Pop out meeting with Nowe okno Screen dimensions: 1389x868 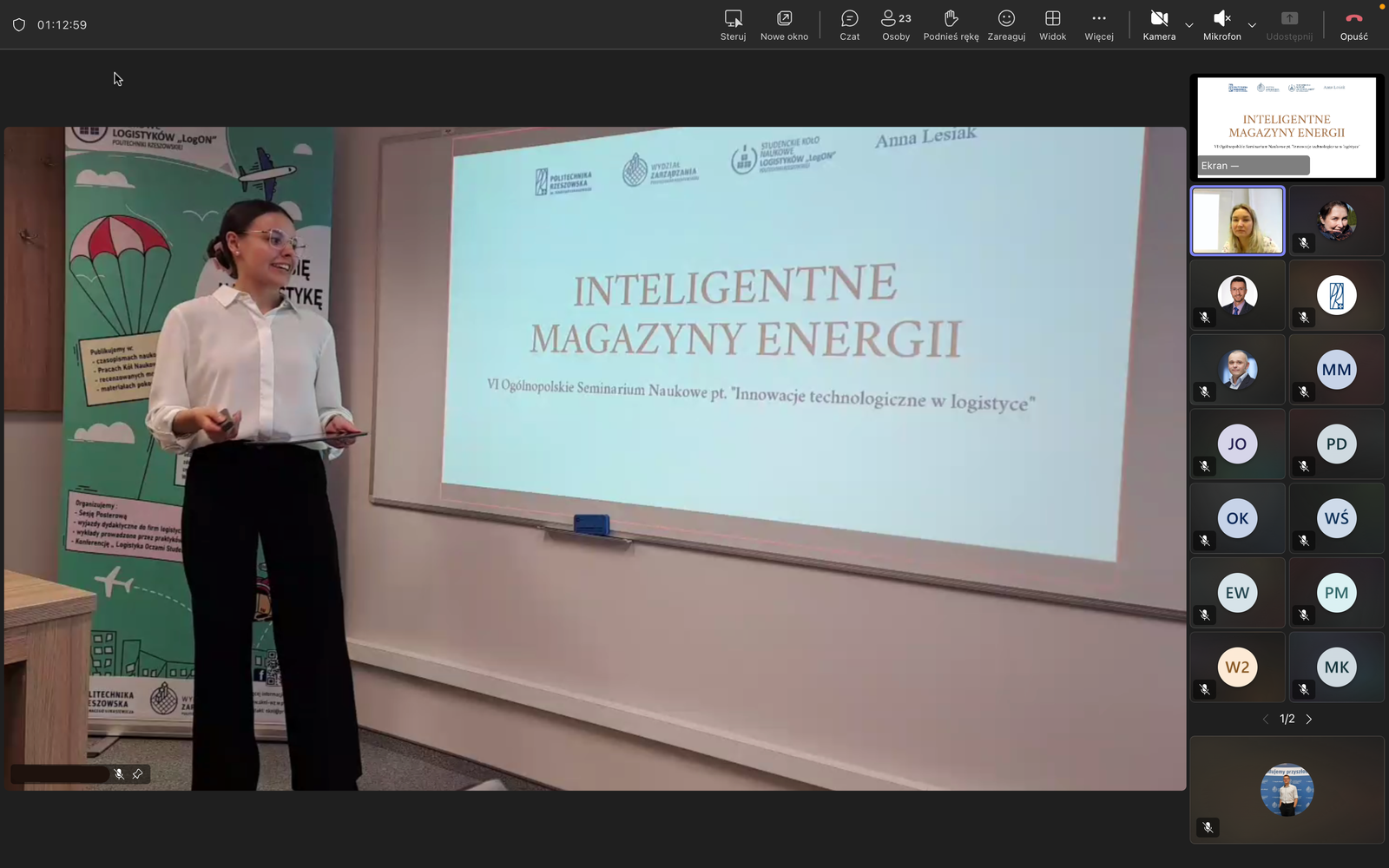pos(784,25)
